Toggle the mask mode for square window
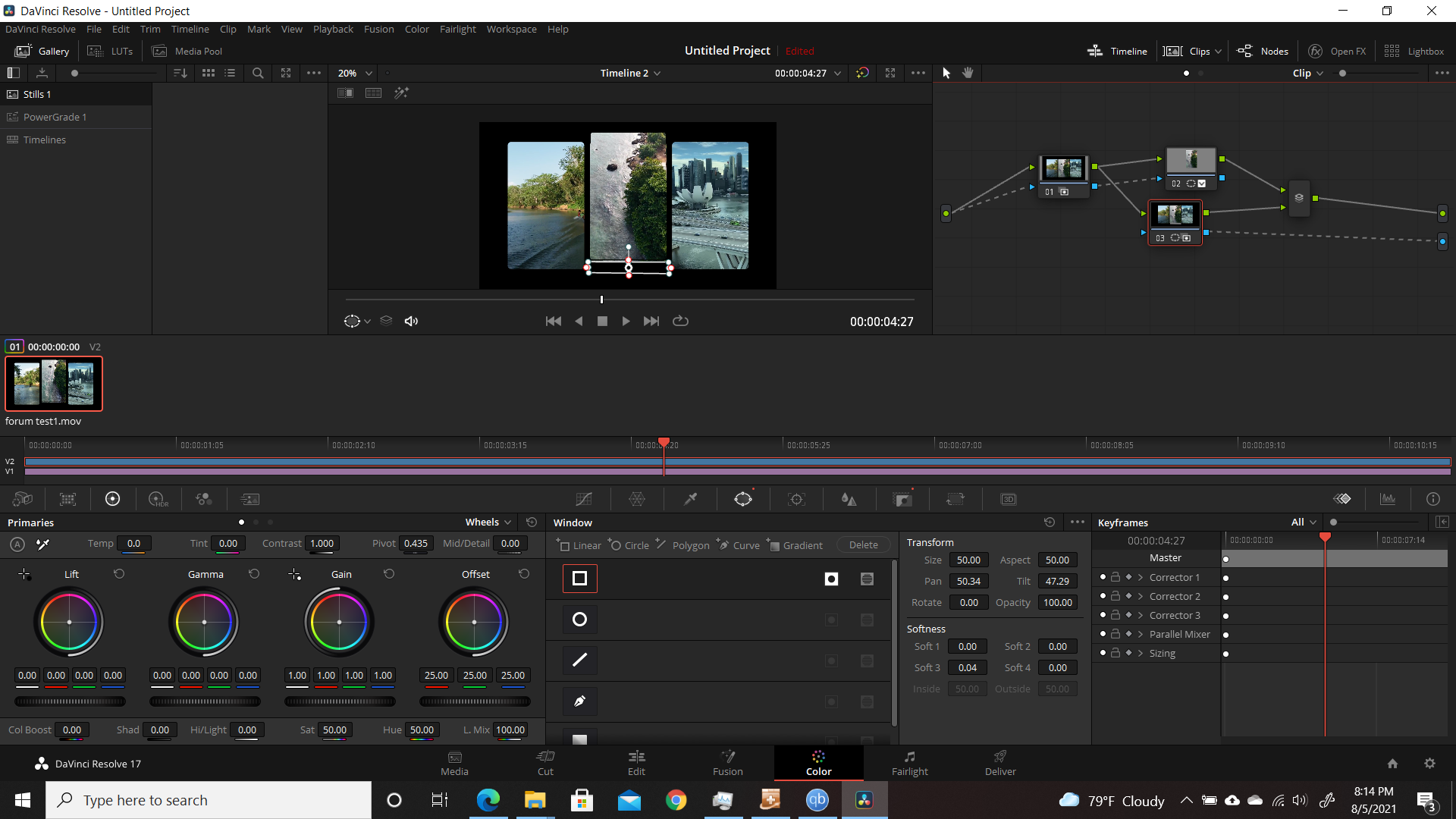The height and width of the screenshot is (819, 1456). (x=868, y=579)
